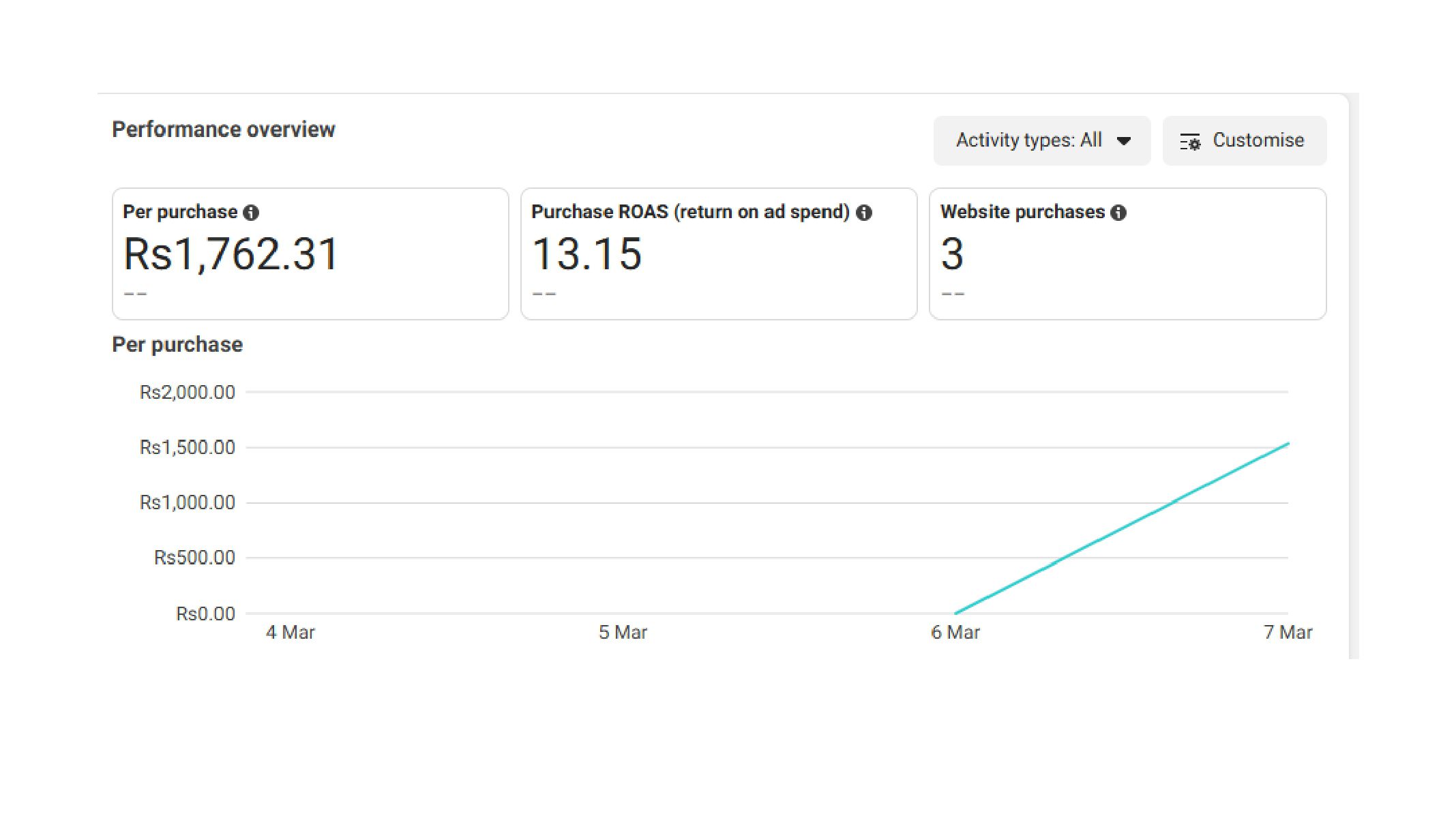This screenshot has width=1456, height=818.
Task: Click the Activity types dropdown arrow
Action: [1124, 141]
